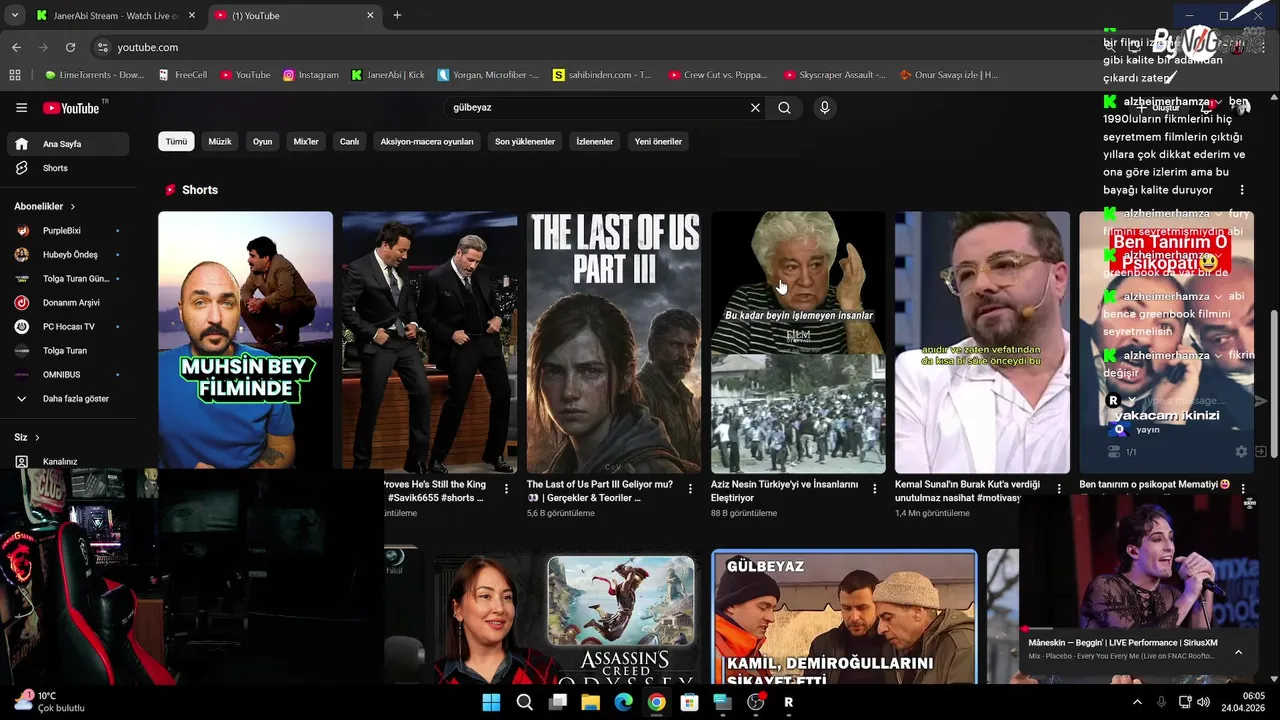Select the Müzik filter chip
The height and width of the screenshot is (720, 1280).
click(x=220, y=141)
